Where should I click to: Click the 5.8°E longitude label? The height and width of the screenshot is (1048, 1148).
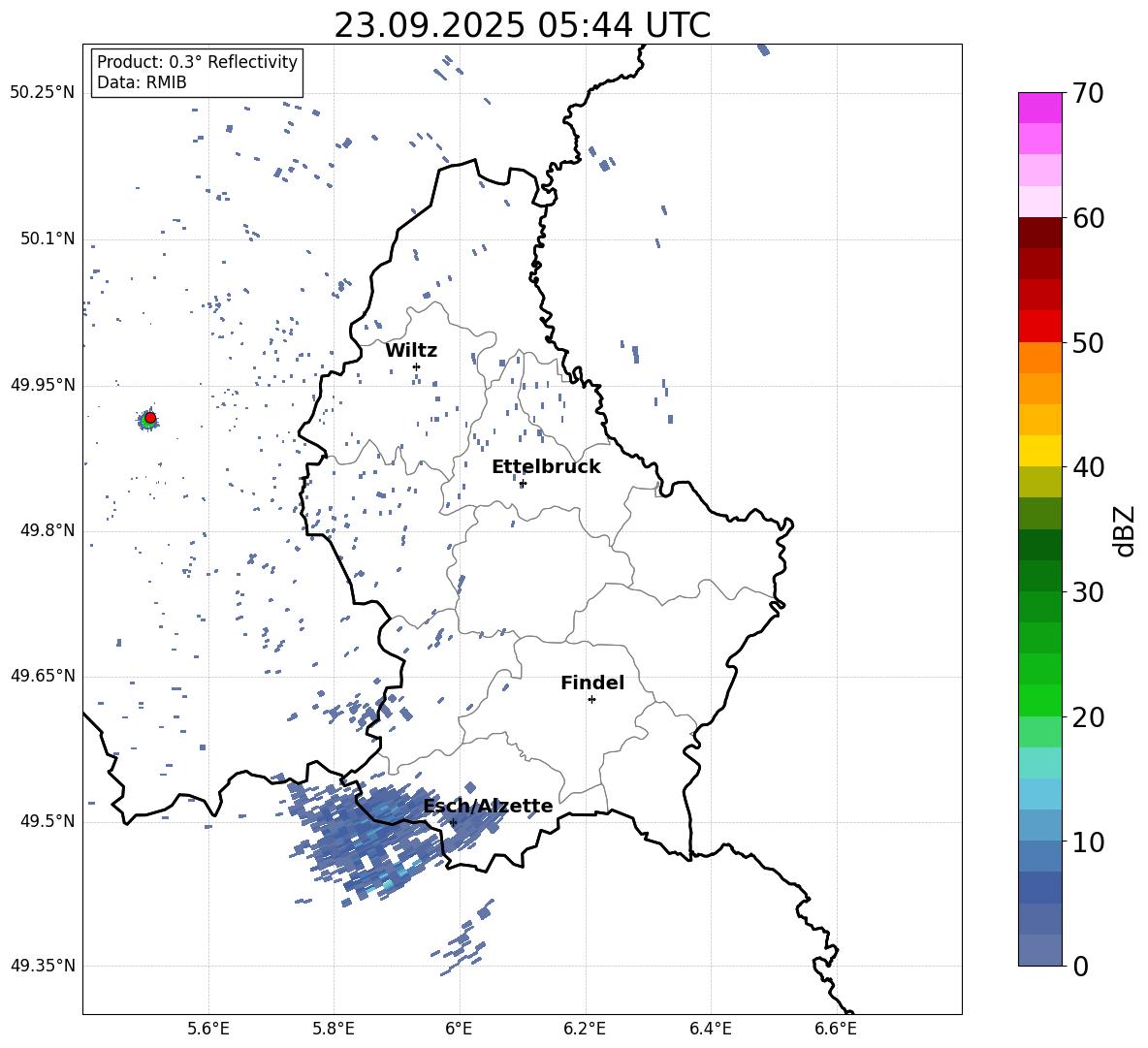[x=334, y=1029]
